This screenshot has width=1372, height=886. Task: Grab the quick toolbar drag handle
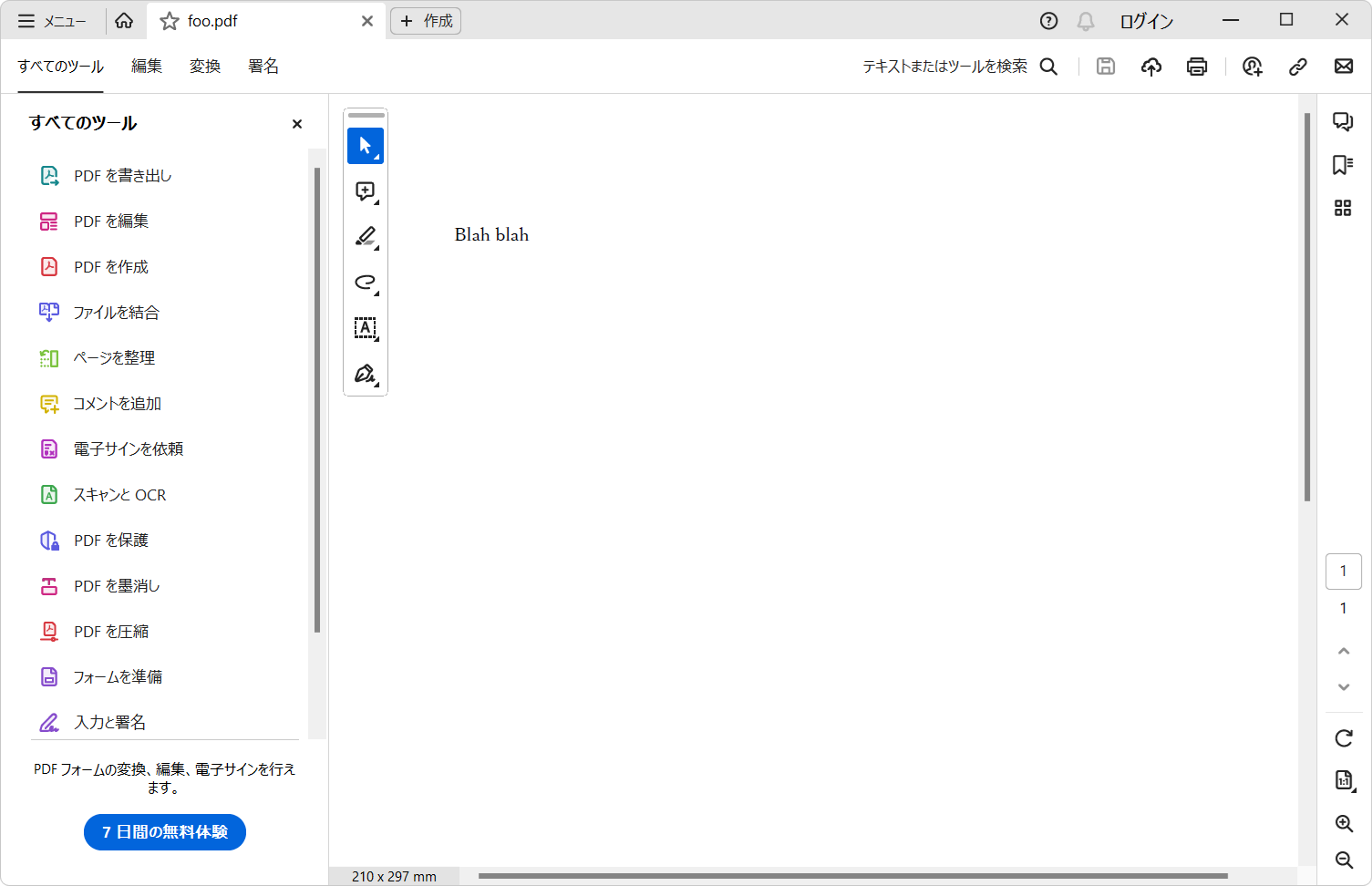[366, 116]
